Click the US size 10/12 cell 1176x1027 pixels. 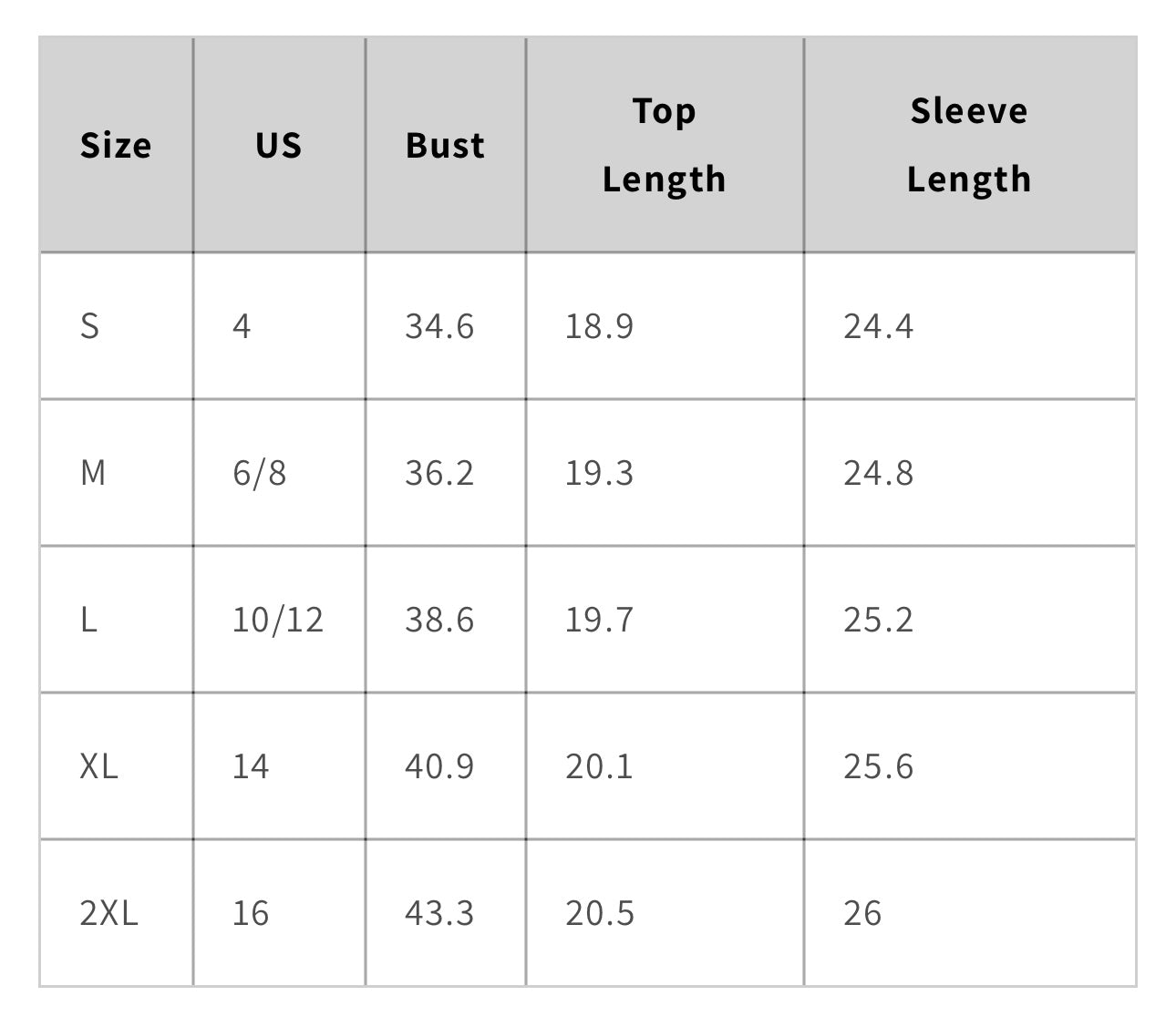[x=277, y=620]
